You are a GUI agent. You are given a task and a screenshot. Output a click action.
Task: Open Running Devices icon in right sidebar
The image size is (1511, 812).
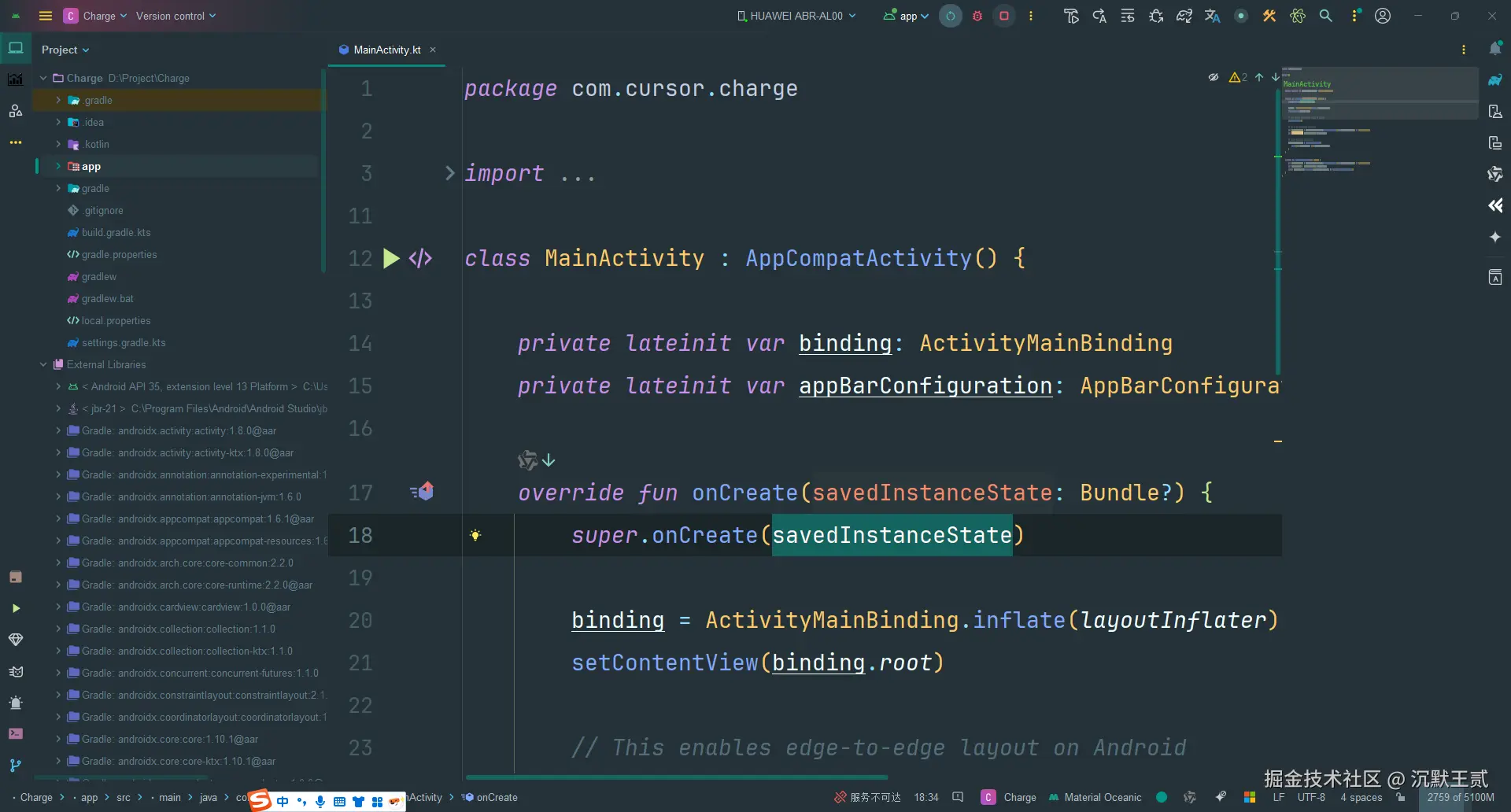coord(1495,143)
